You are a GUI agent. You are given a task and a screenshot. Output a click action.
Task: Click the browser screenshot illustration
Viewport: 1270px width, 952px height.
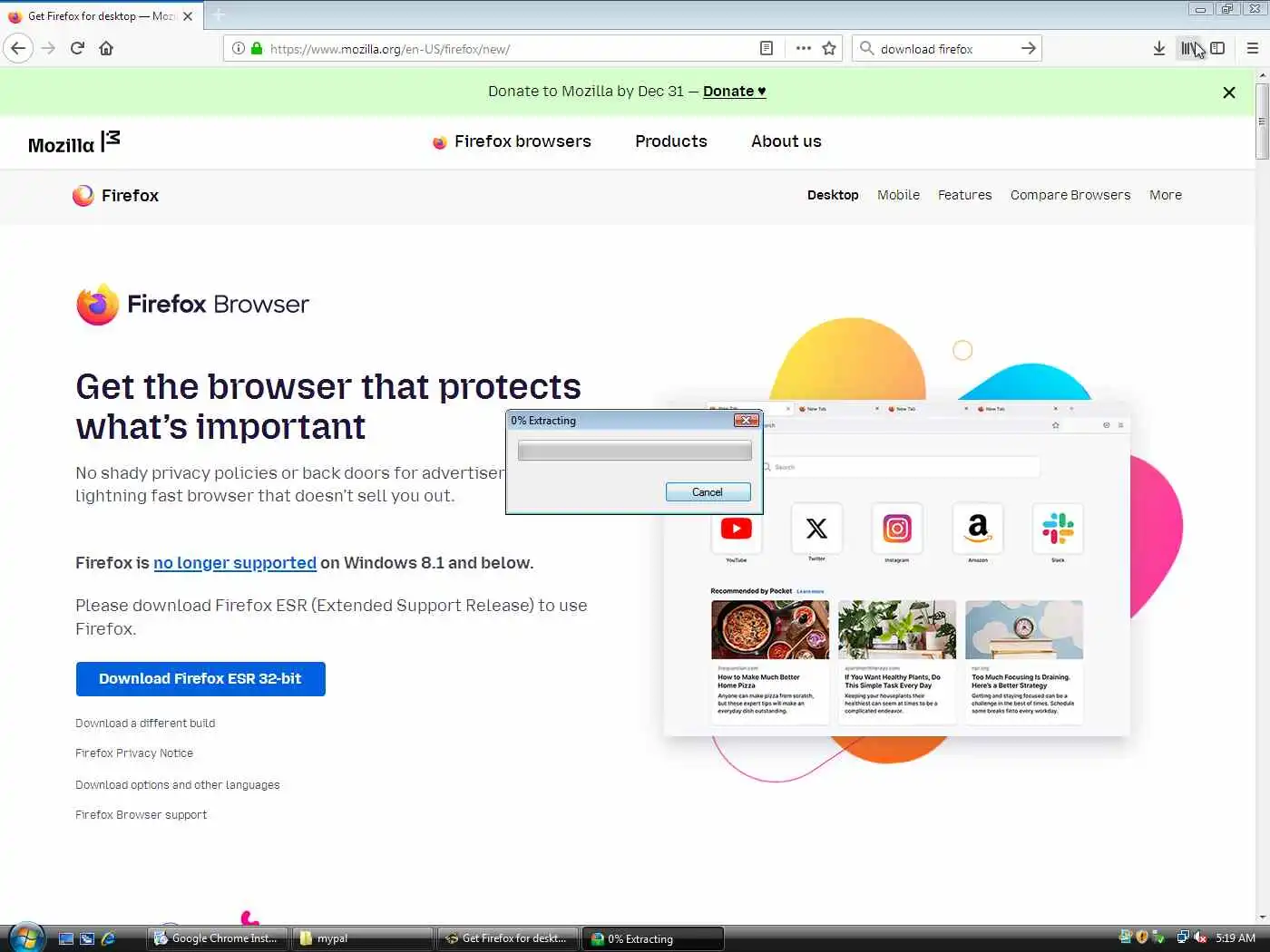897,568
